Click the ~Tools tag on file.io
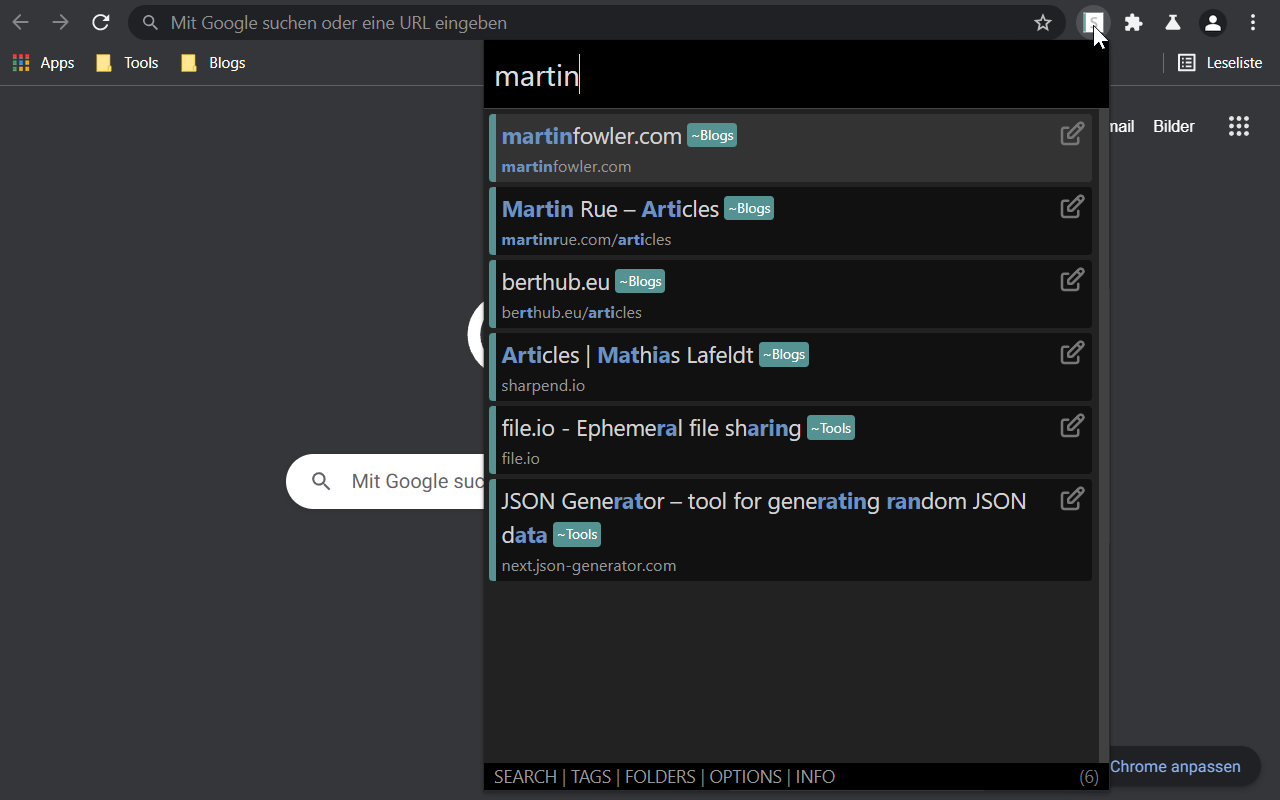The image size is (1280, 800). click(831, 429)
